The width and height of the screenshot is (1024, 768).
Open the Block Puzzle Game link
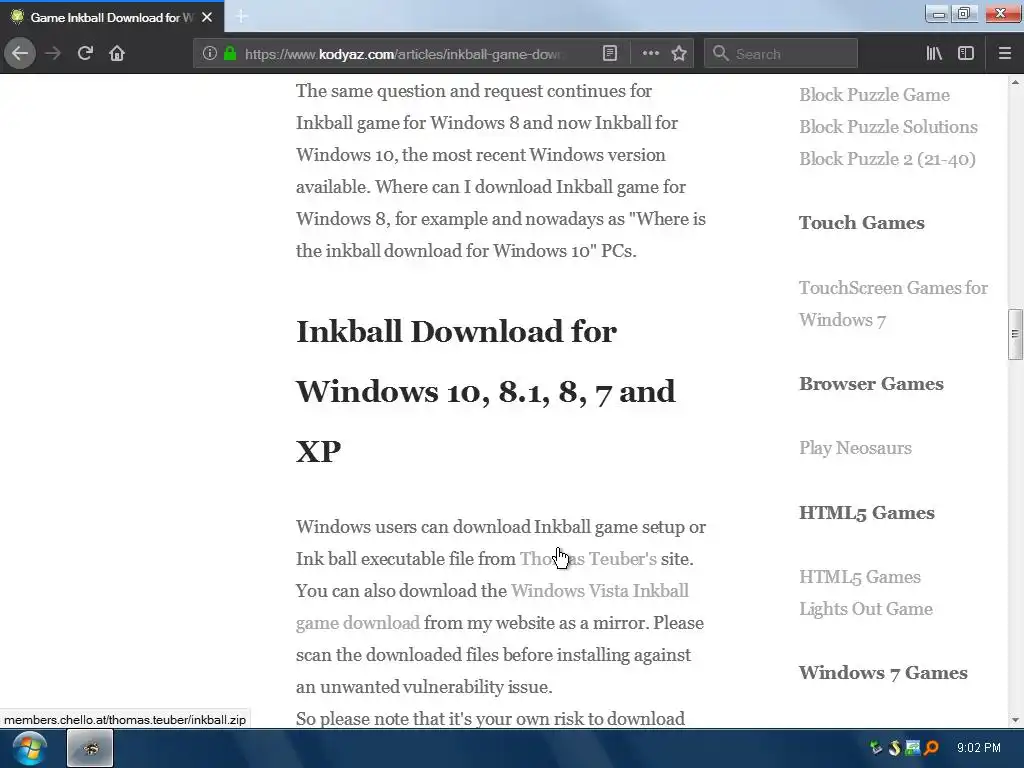tap(874, 95)
